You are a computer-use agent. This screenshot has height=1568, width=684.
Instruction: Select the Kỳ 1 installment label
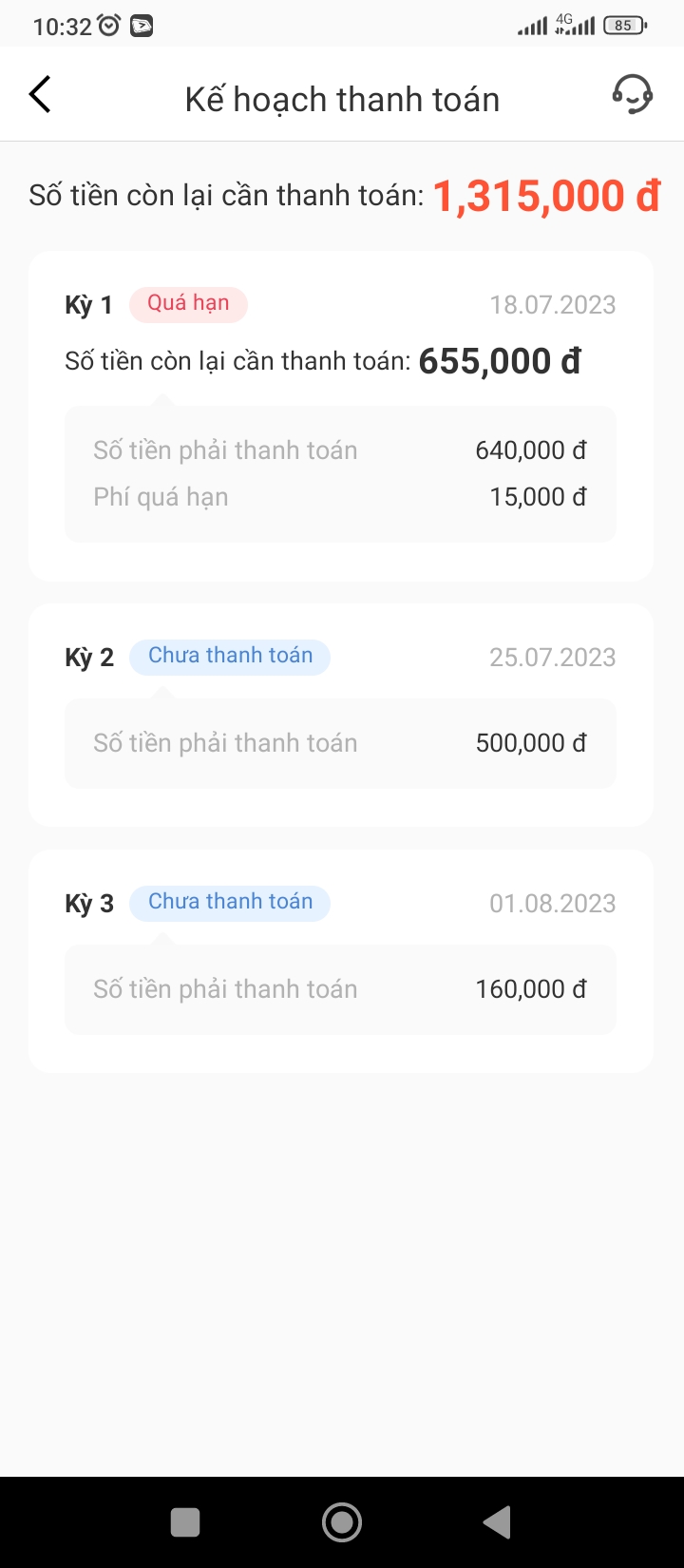88,305
